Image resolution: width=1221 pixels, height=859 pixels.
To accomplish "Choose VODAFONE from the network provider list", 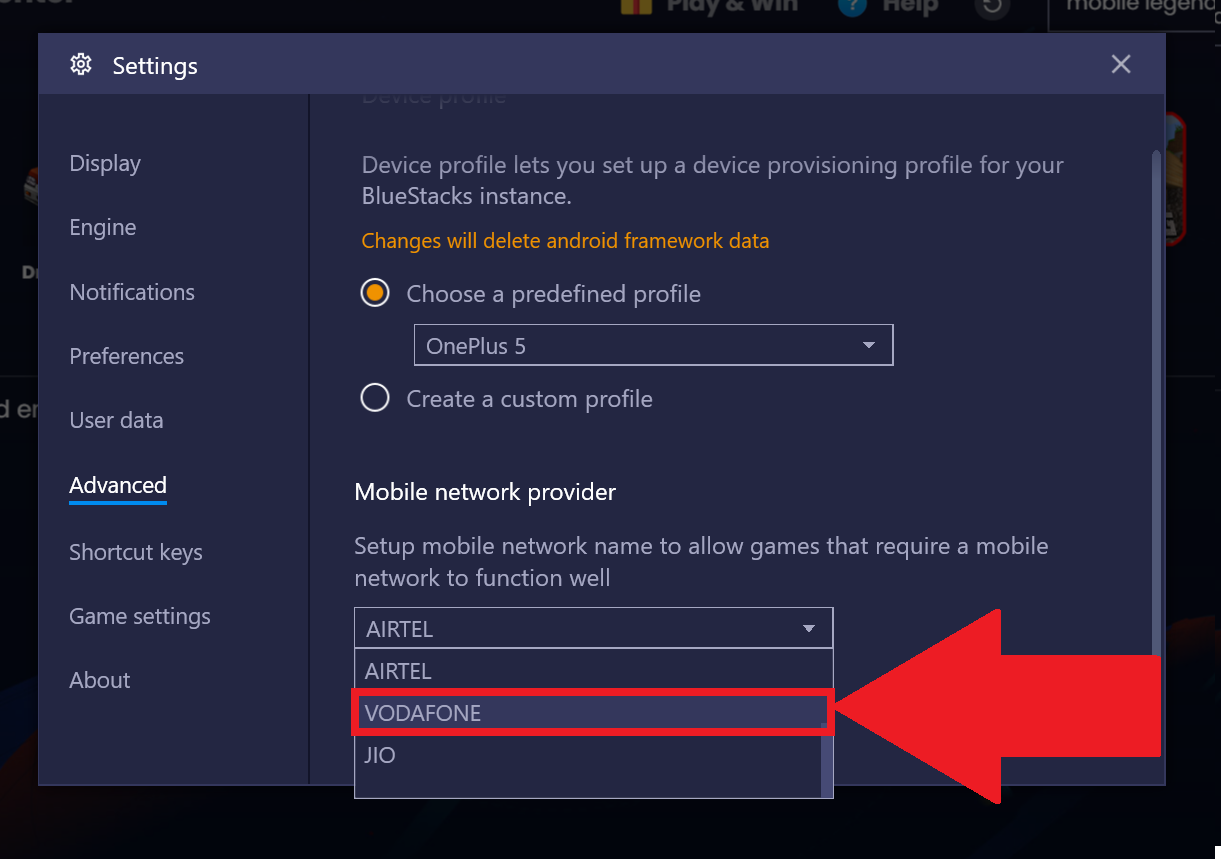I will 593,713.
